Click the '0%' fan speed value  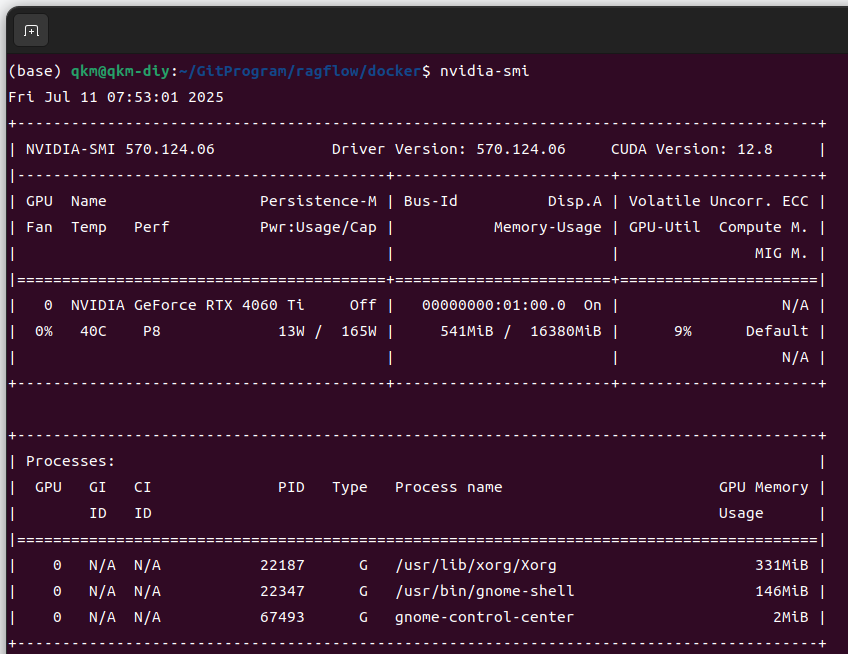point(44,332)
